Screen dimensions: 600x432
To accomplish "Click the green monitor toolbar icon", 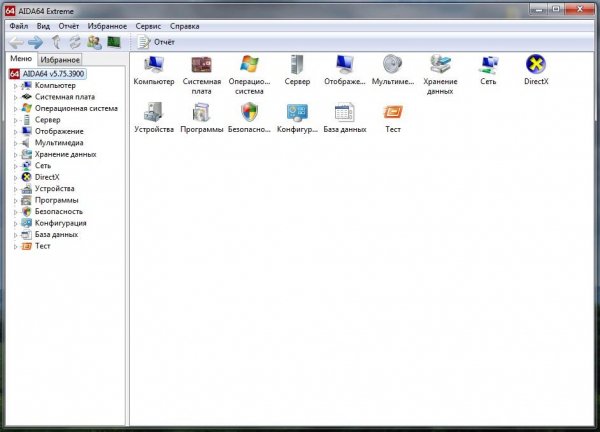I will 114,42.
